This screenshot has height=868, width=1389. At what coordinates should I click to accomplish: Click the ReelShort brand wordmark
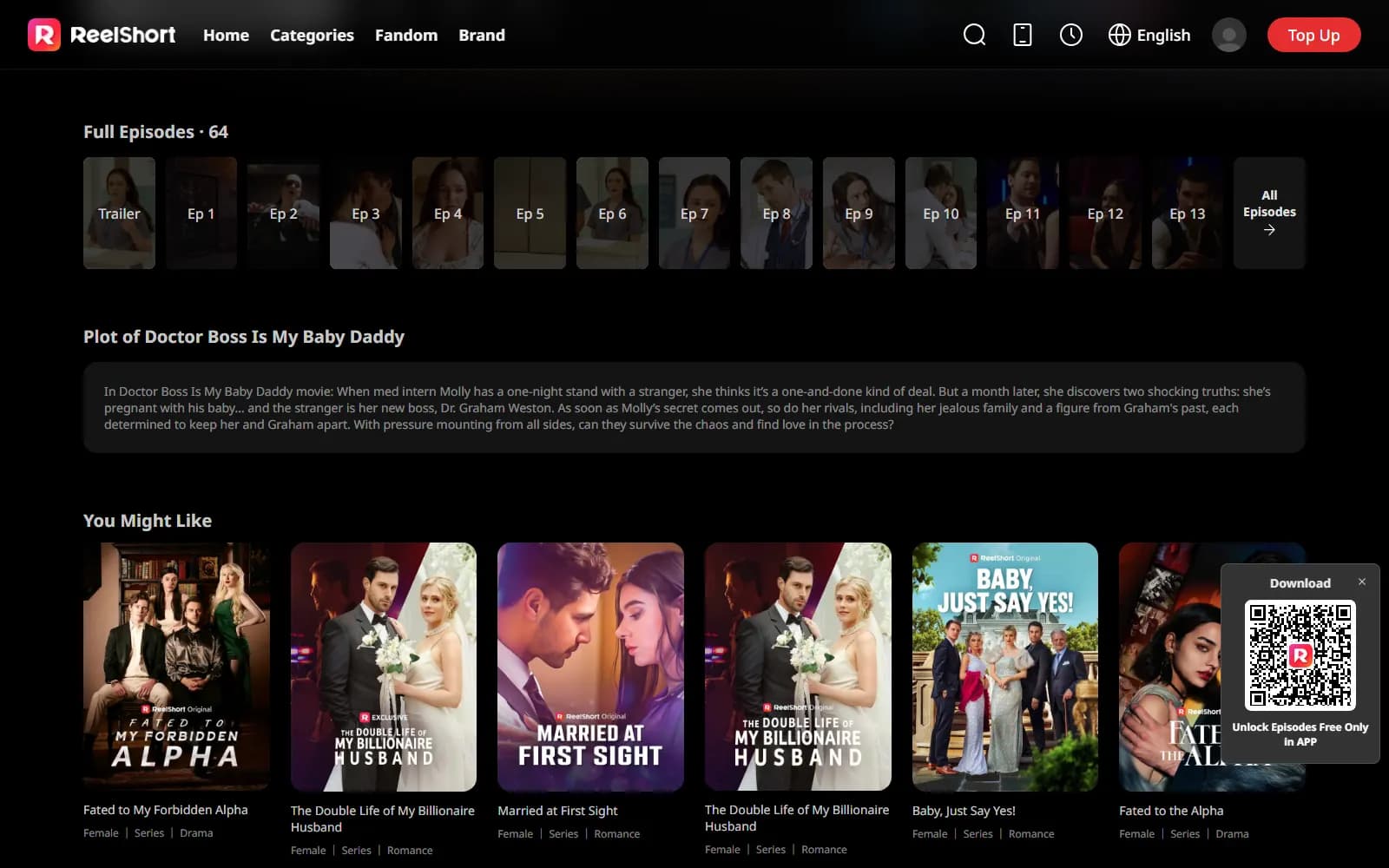point(122,35)
